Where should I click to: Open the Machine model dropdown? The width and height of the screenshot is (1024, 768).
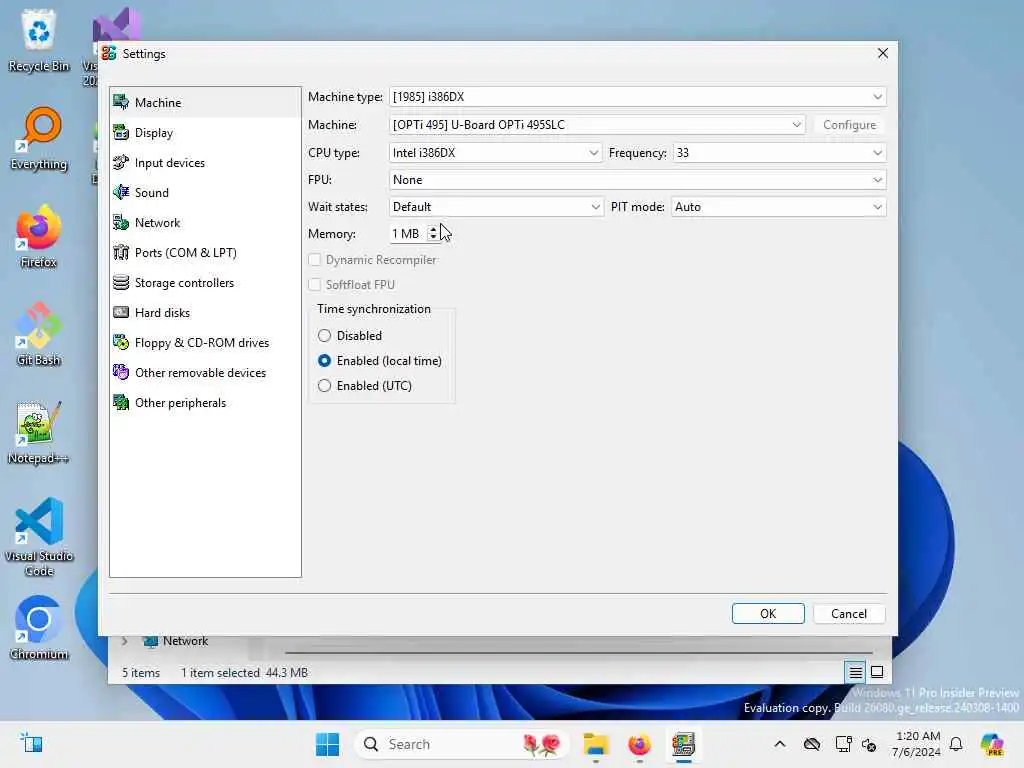[x=597, y=125]
